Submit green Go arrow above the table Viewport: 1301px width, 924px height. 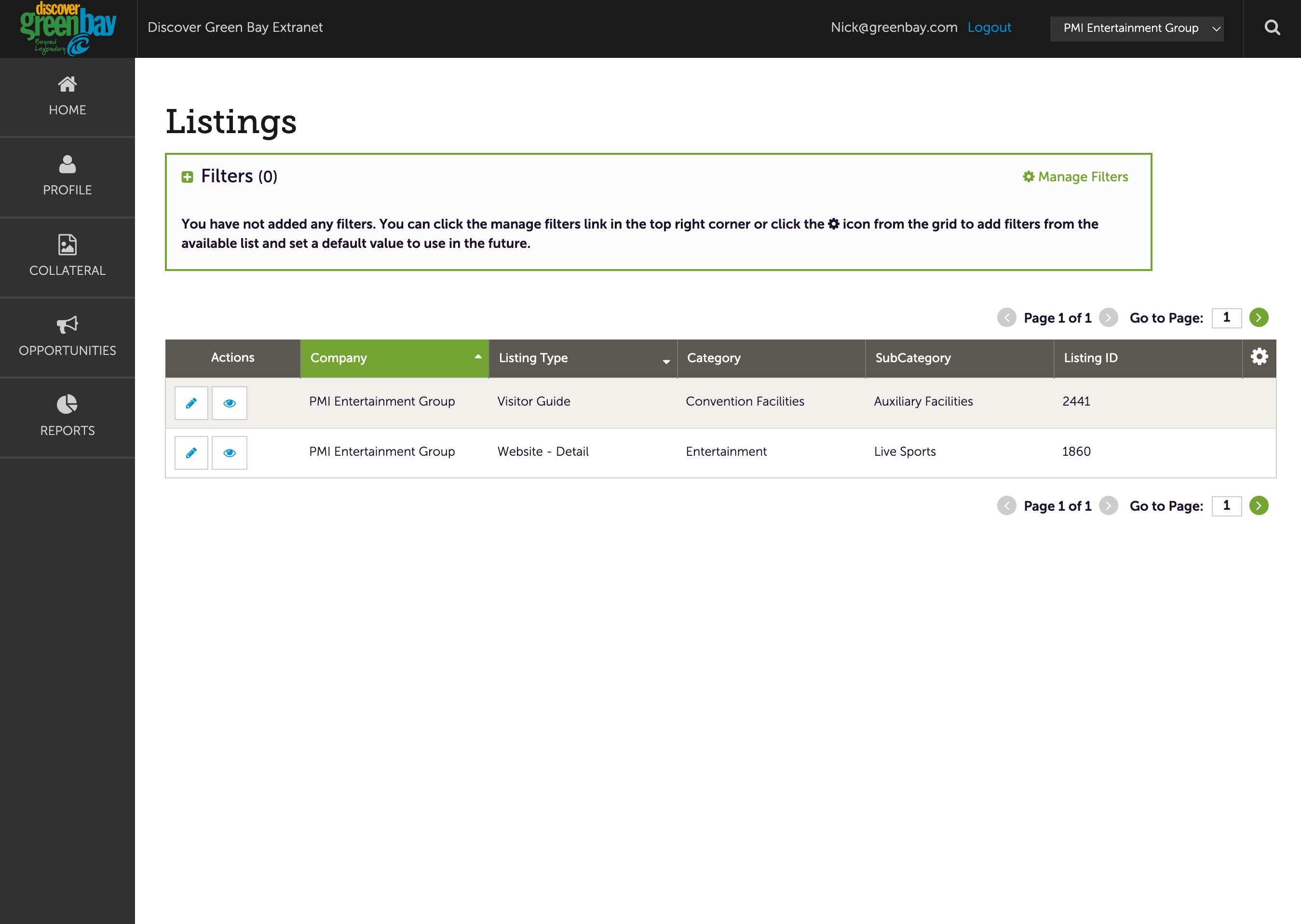click(1259, 317)
